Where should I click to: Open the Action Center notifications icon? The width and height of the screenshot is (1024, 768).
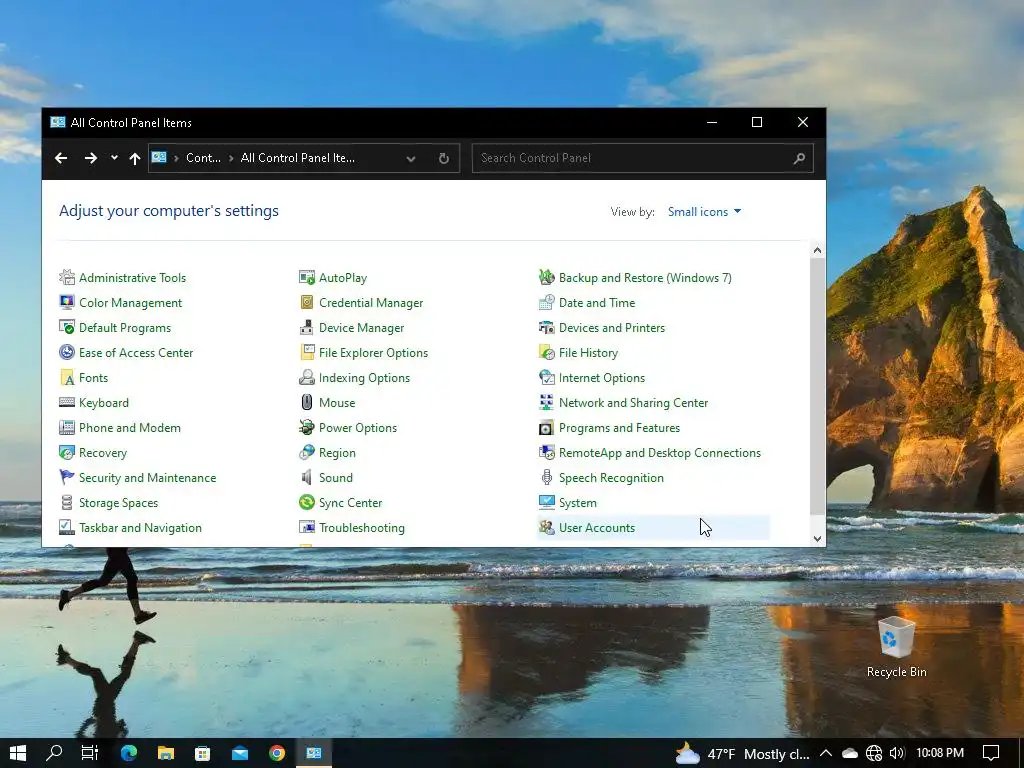[991, 753]
